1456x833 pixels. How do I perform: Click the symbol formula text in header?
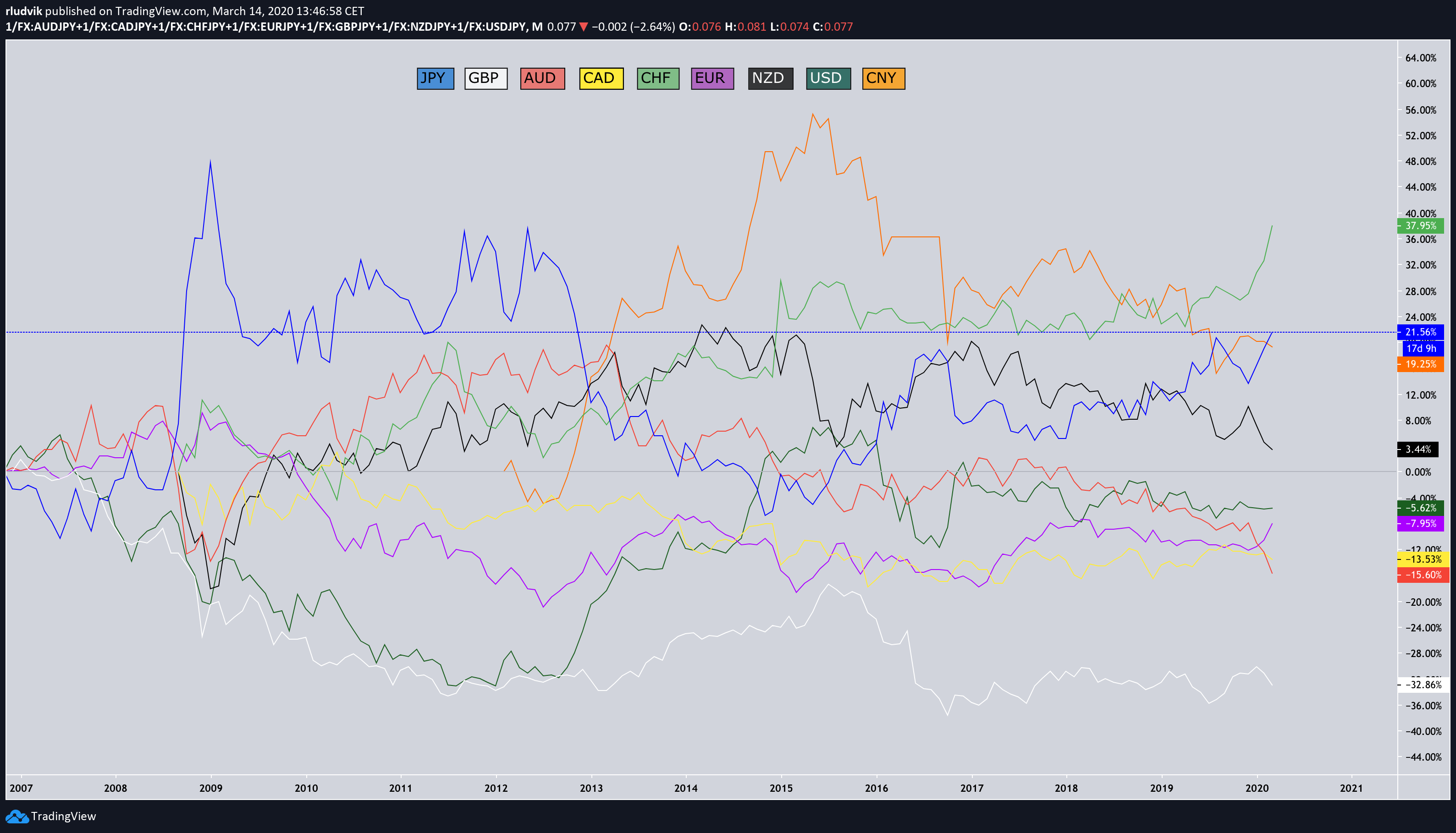click(x=274, y=27)
